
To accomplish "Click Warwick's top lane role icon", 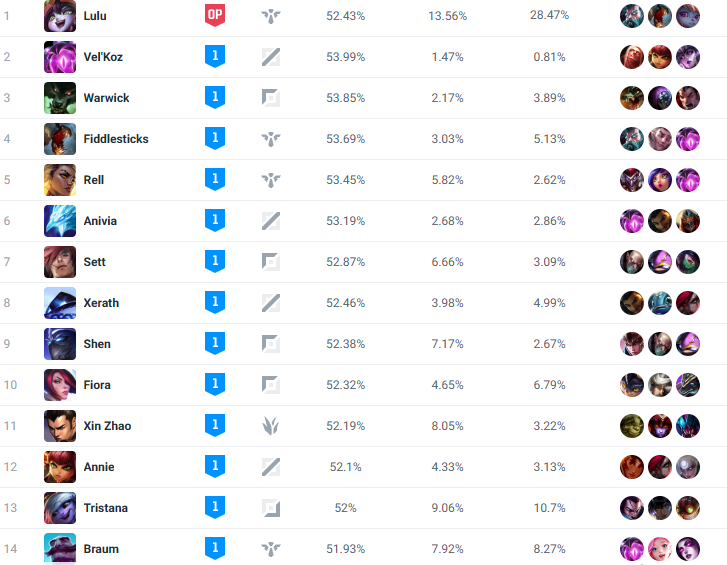I will click(x=271, y=98).
